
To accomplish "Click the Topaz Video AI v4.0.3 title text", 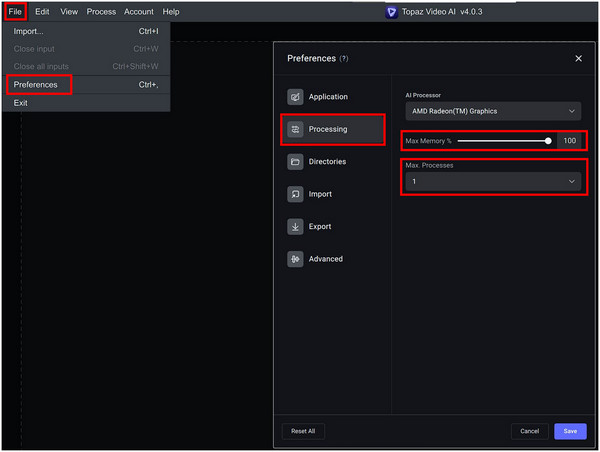I will (x=442, y=12).
